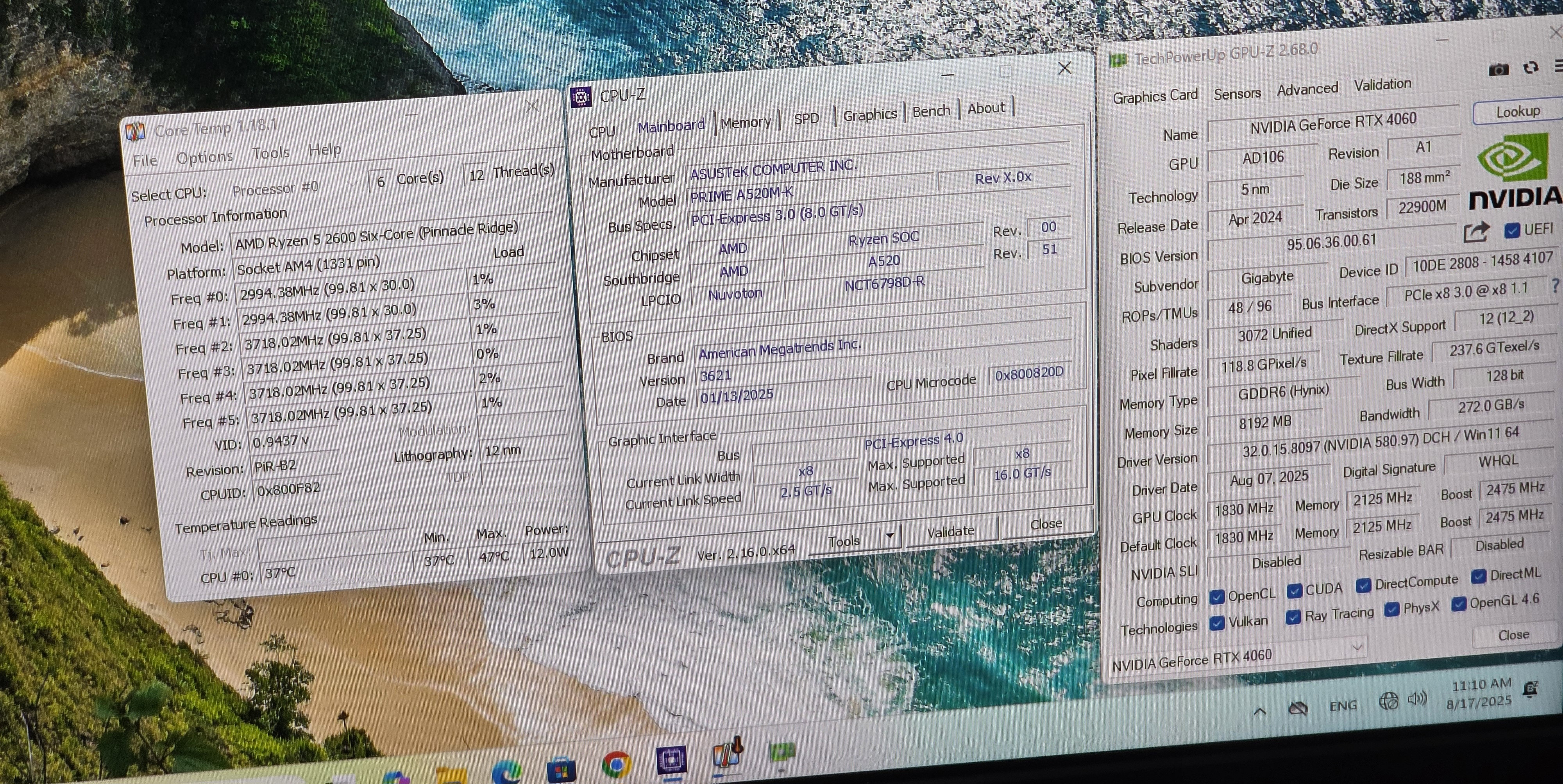Click the CPU-Z title bar icon
The width and height of the screenshot is (1563, 784).
coord(581,96)
